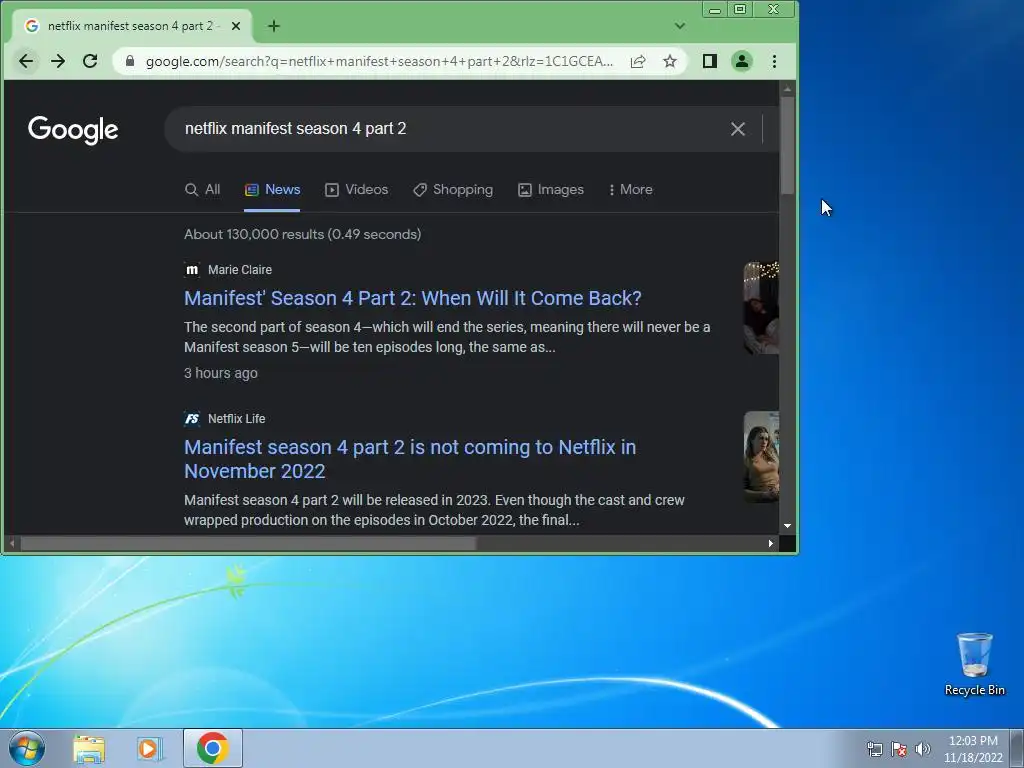
Task: Open the Marie Claire article thumbnail
Action: pyautogui.click(x=761, y=308)
